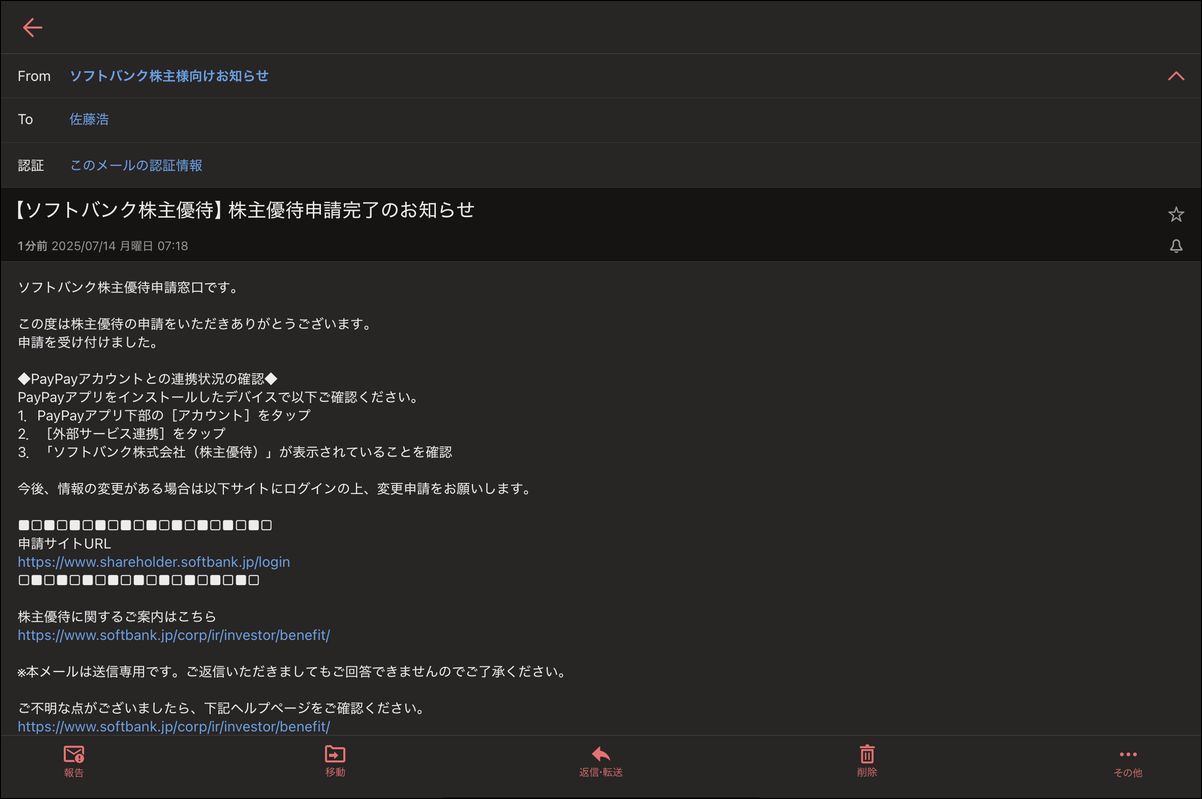Viewport: 1202px width, 799px height.
Task: Select ご不明な点がございましたら help line
Action: pos(221,708)
